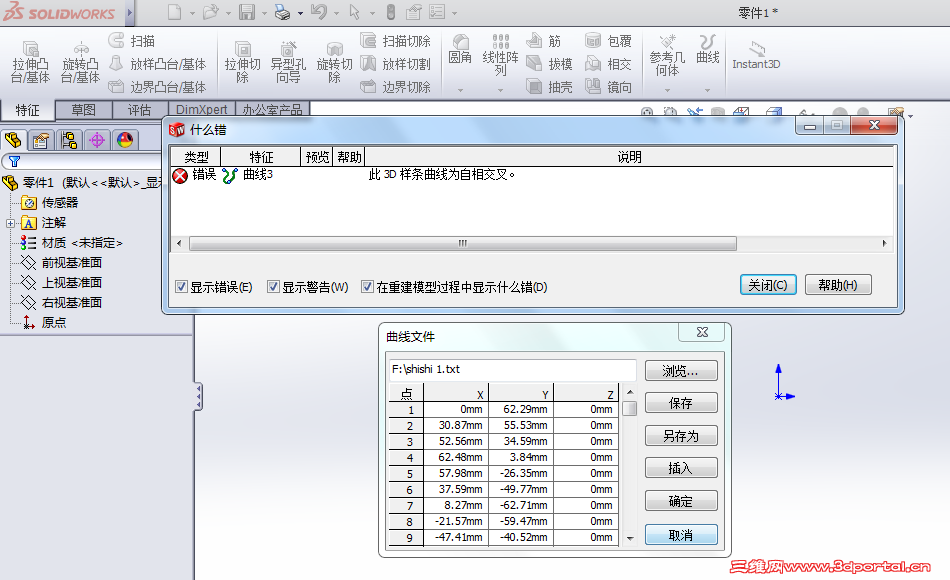
Task: Click the Print icon
Action: [x=282, y=12]
